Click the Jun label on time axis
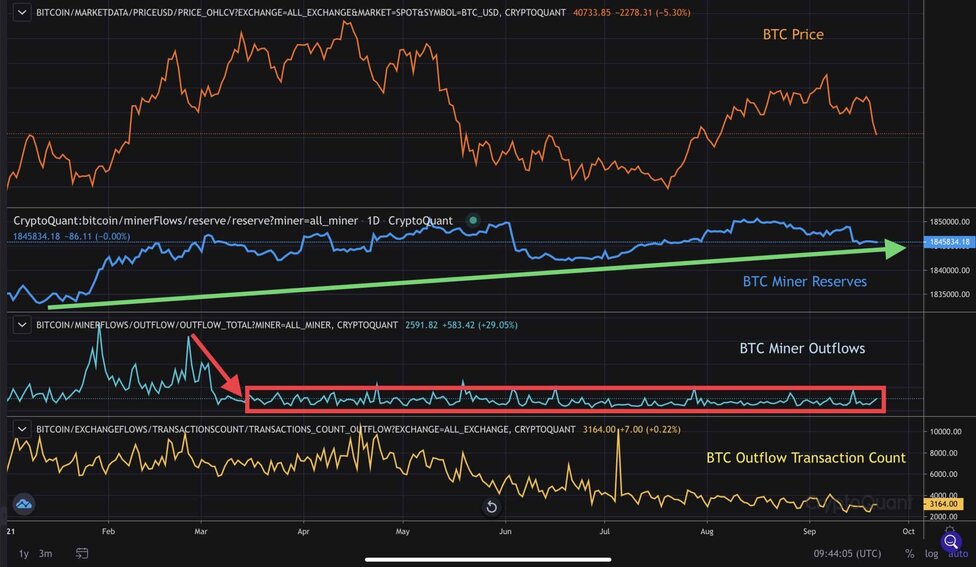Image resolution: width=976 pixels, height=567 pixels. click(x=505, y=532)
